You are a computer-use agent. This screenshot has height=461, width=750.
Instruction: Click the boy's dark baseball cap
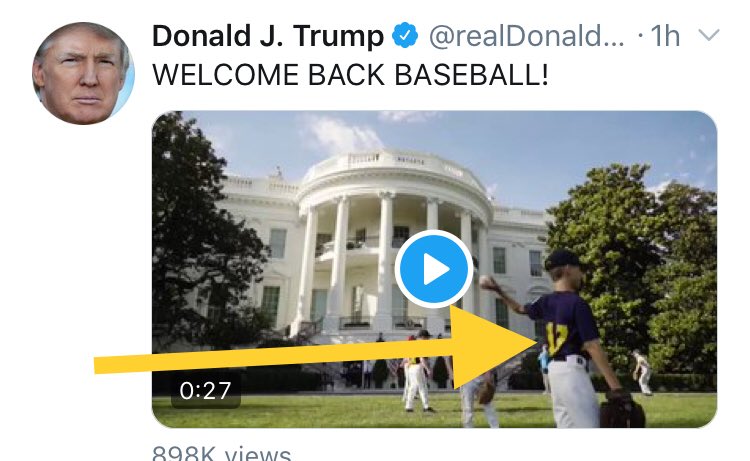(x=562, y=260)
